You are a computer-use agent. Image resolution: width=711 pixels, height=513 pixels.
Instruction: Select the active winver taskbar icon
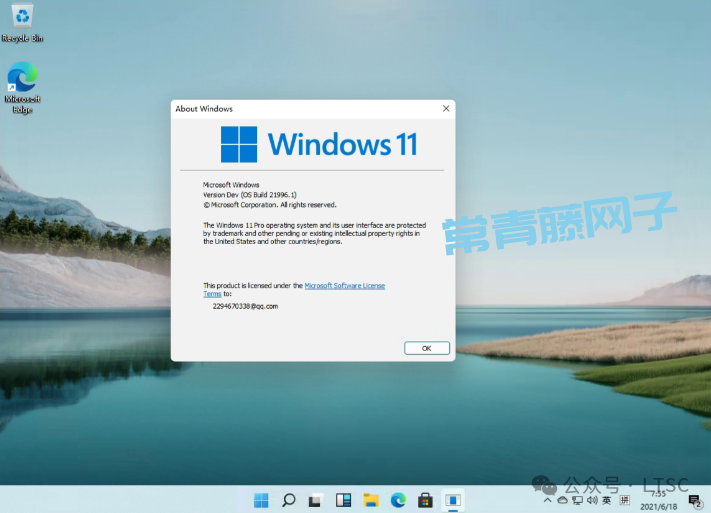453,500
